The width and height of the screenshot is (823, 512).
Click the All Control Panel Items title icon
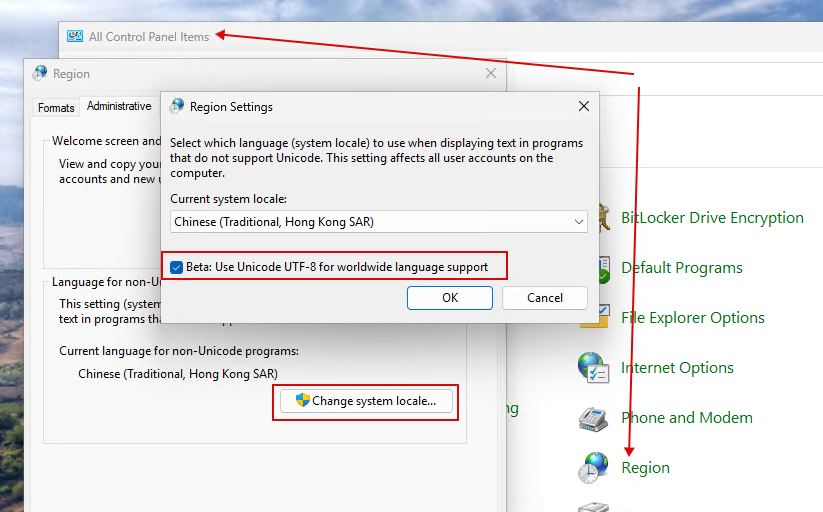tap(75, 37)
